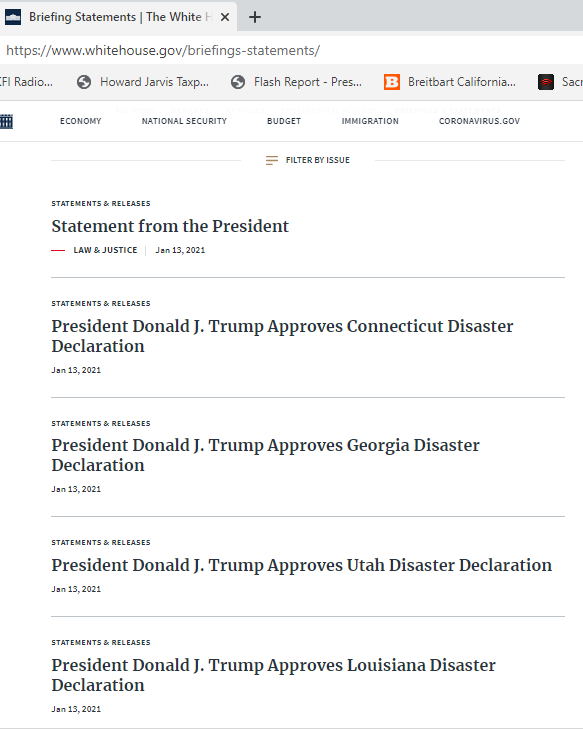
Task: Click Jan 13, 2021 under Utah declaration
Action: click(x=76, y=589)
